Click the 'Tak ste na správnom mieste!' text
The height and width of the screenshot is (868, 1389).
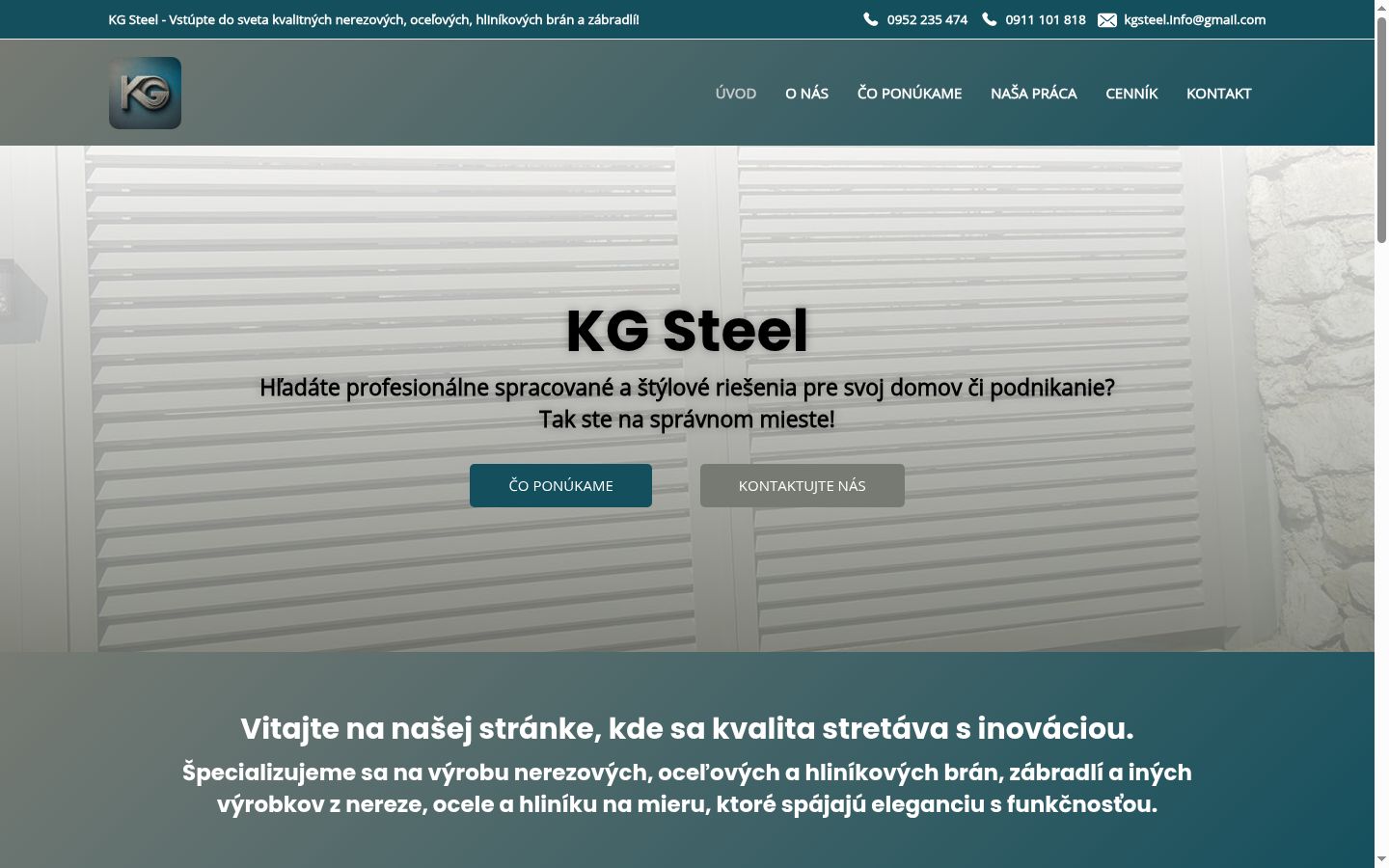[687, 420]
